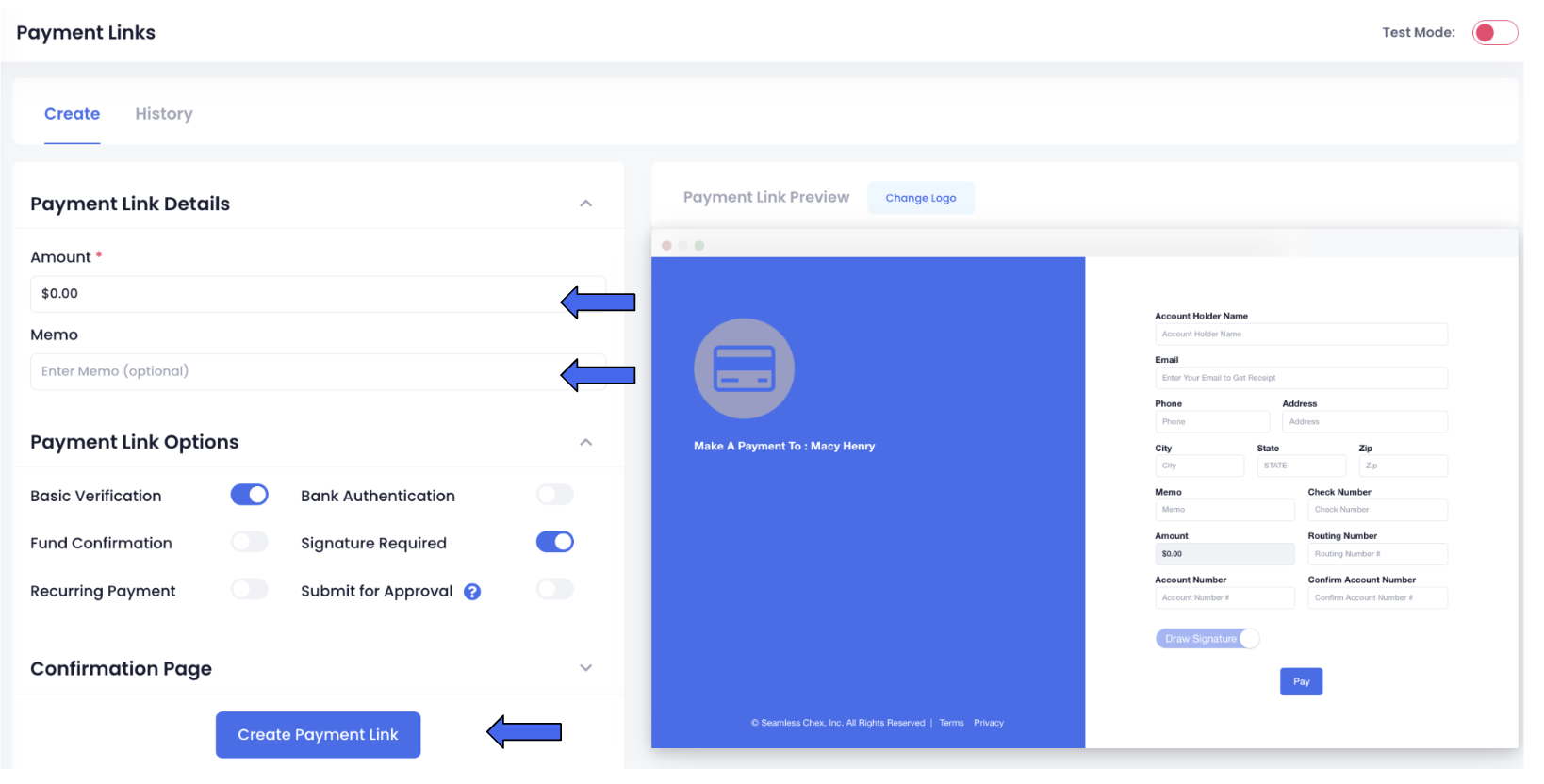1544x784 pixels.
Task: Focus the Amount input field
Action: 318,294
